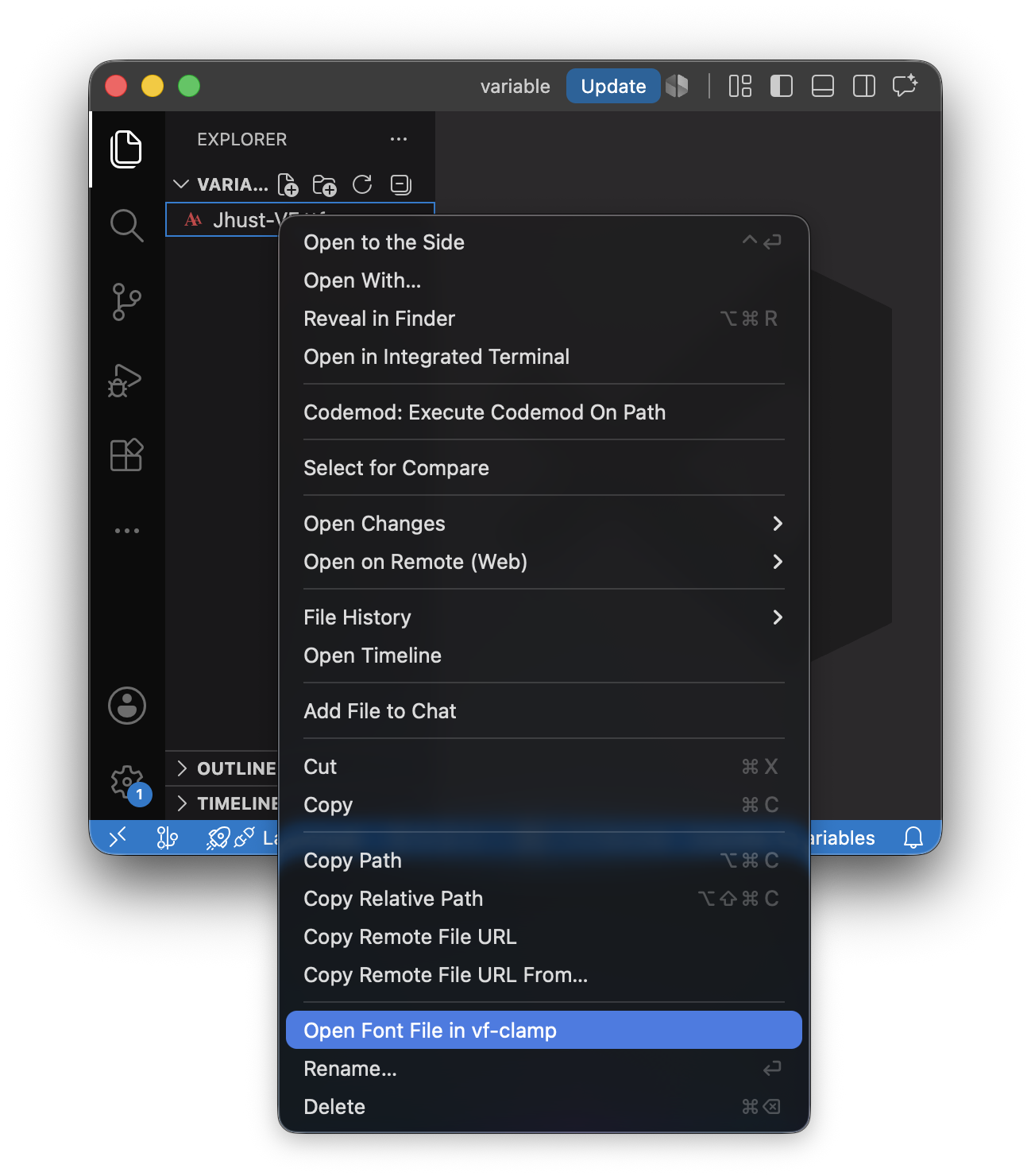Viewport: 1031px width, 1176px height.
Task: Select the plain Copy entry
Action: point(544,804)
